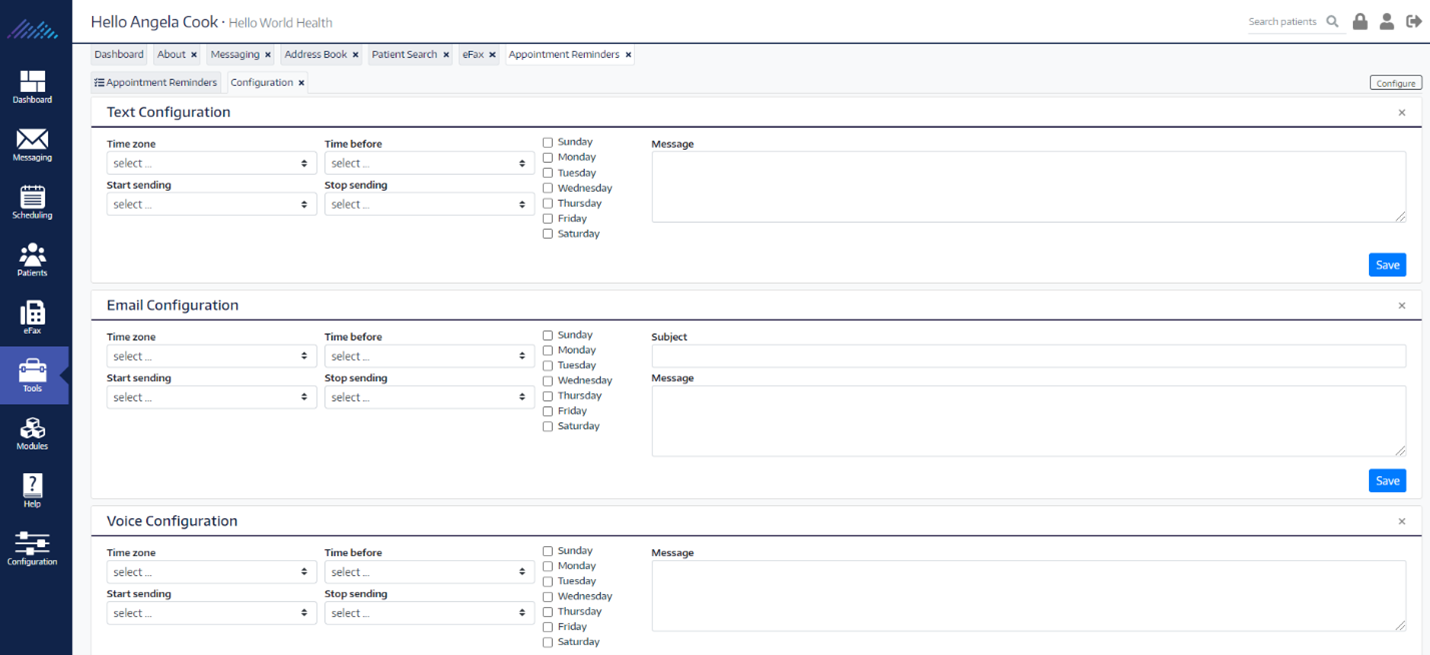Enable Monday in Text Configuration

pyautogui.click(x=547, y=157)
